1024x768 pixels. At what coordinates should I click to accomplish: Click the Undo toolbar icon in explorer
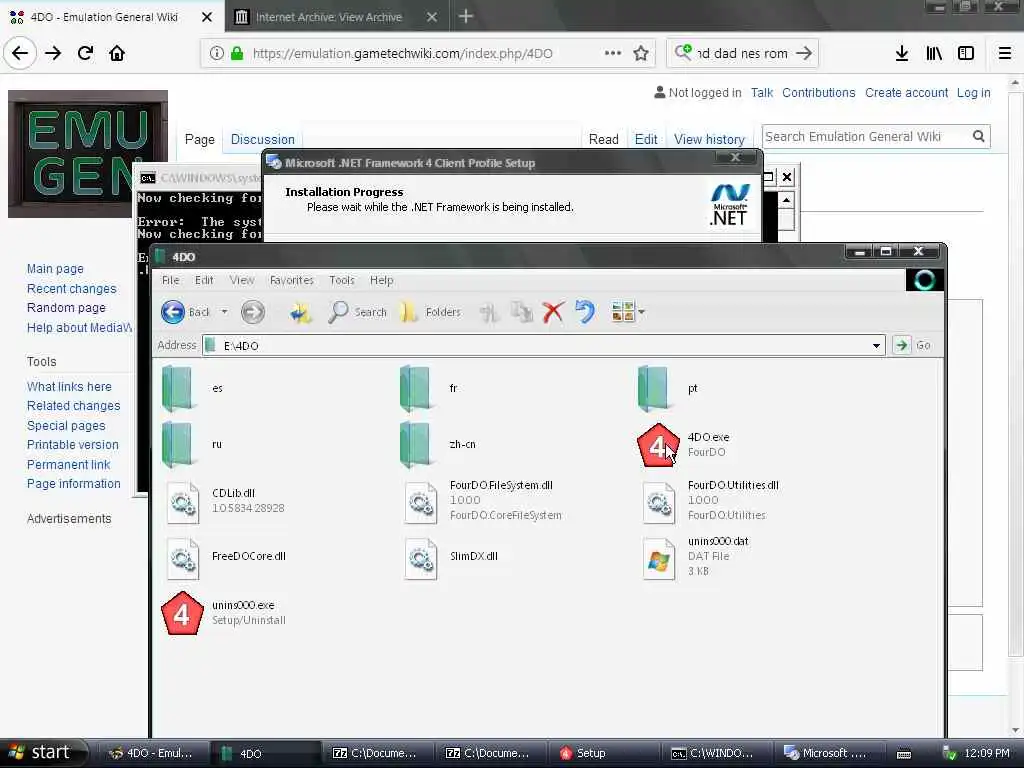(x=585, y=312)
